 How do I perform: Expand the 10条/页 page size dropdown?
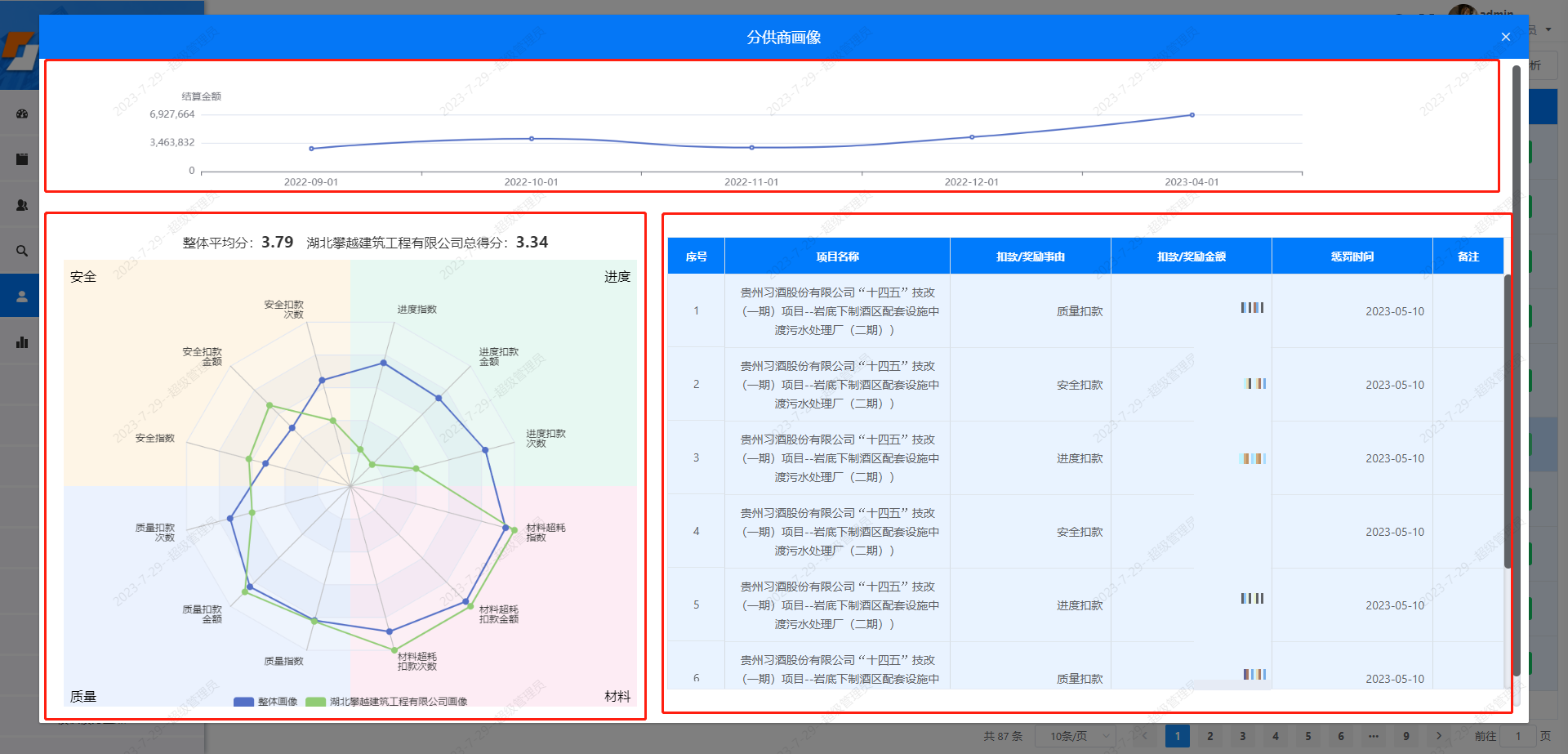click(x=1076, y=736)
